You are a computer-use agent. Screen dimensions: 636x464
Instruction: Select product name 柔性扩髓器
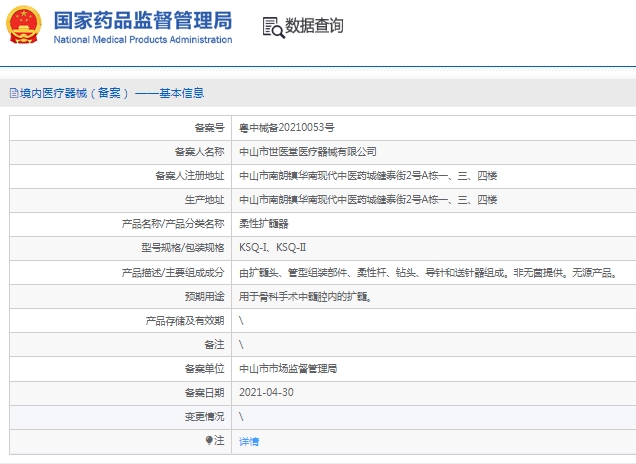tap(264, 223)
